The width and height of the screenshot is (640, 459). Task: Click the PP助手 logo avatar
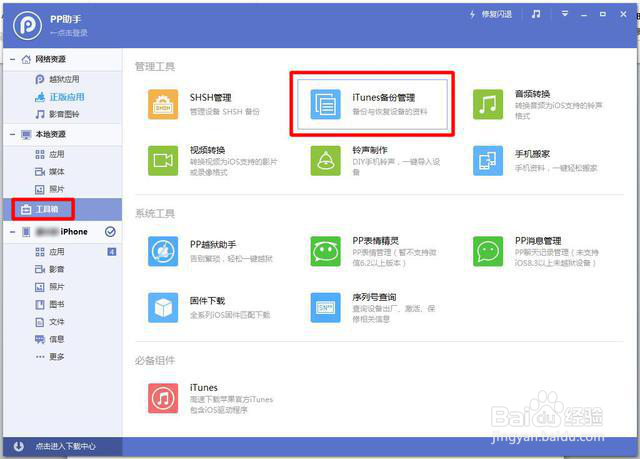[27, 25]
